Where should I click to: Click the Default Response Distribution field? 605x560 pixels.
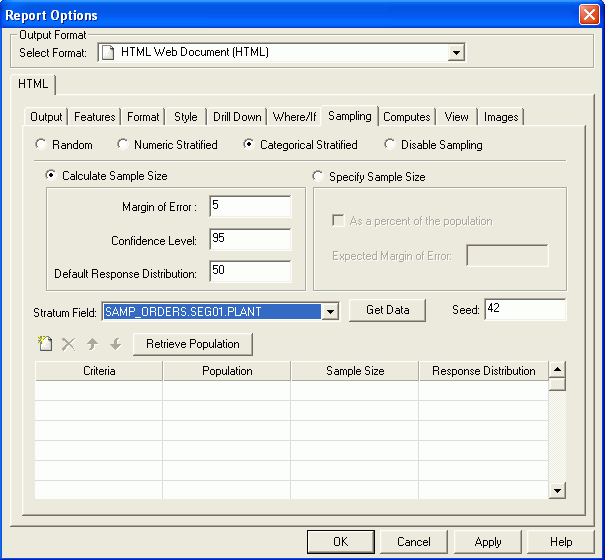tap(250, 271)
